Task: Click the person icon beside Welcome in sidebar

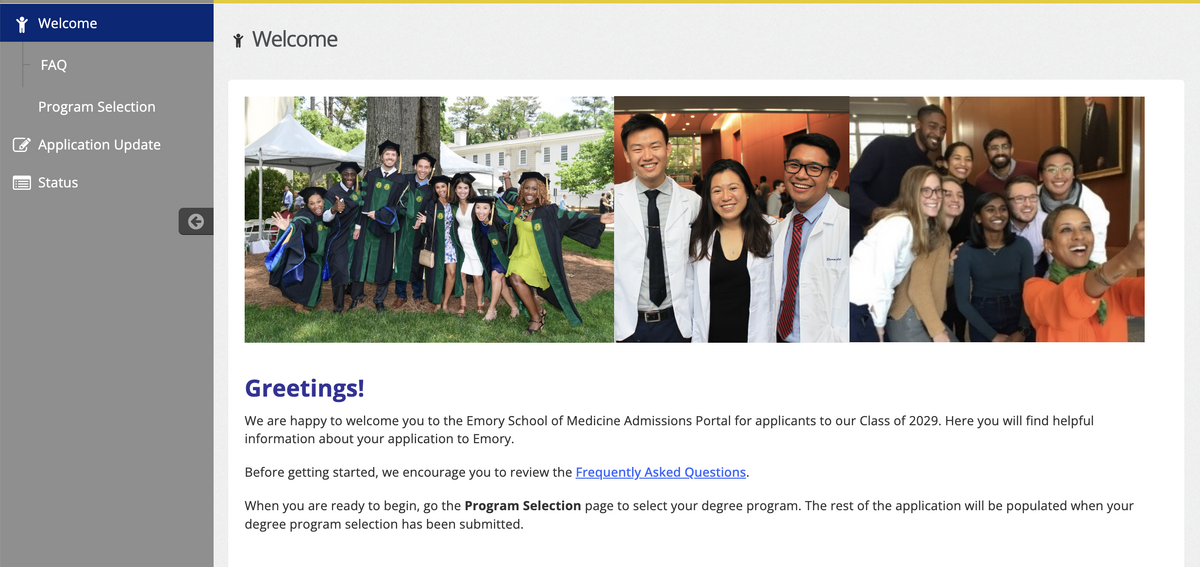Action: [x=21, y=24]
